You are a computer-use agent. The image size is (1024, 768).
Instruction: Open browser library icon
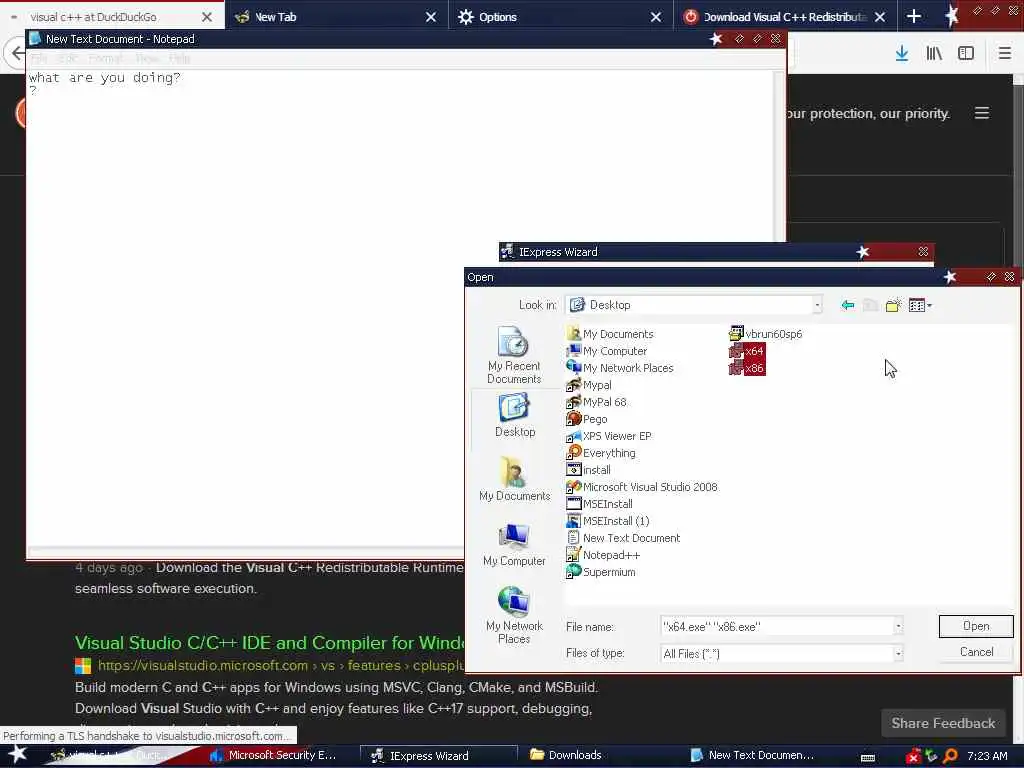pyautogui.click(x=934, y=54)
